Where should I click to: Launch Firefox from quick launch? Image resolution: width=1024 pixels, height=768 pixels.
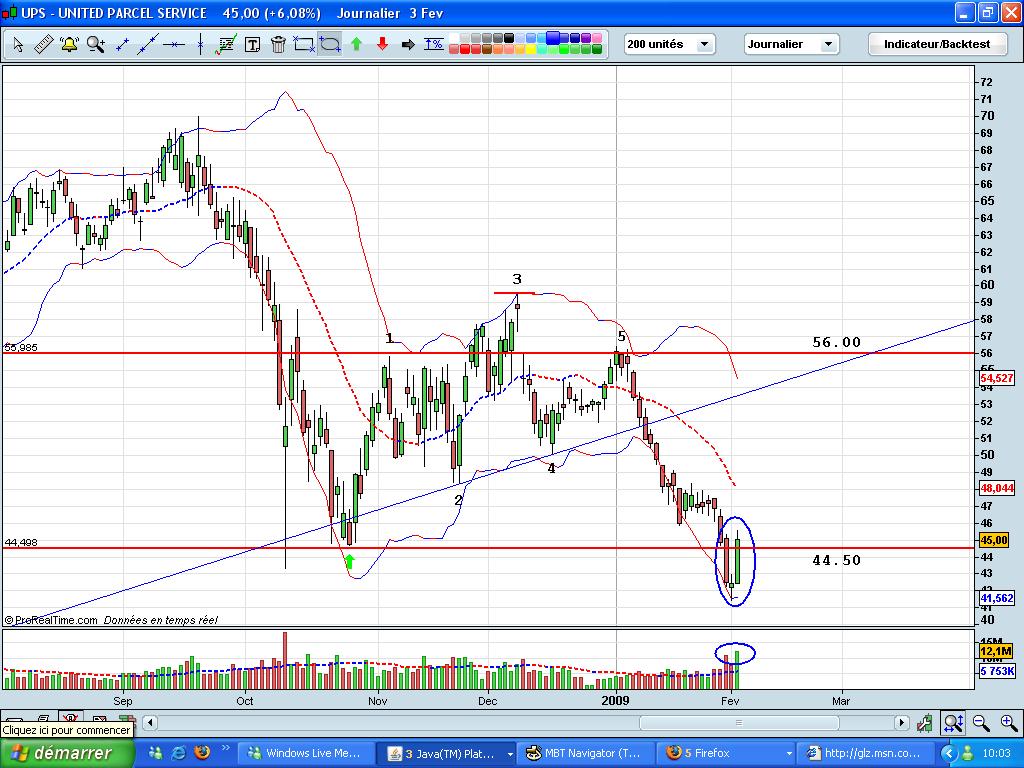tap(202, 753)
